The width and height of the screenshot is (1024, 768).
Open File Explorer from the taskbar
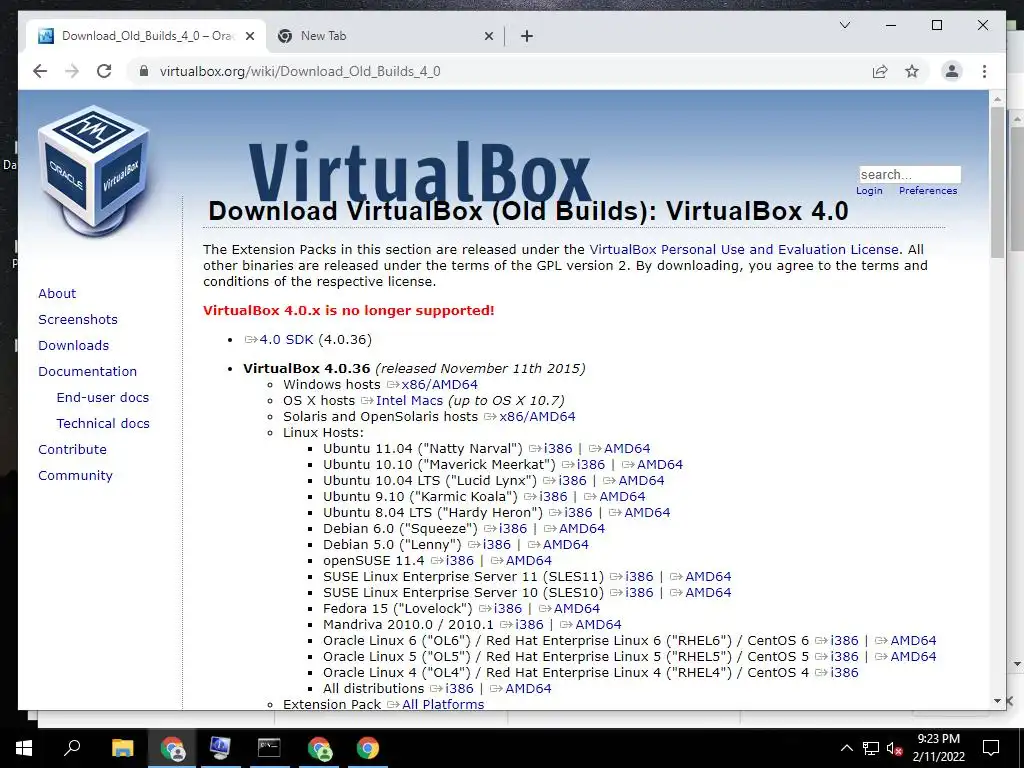[122, 748]
